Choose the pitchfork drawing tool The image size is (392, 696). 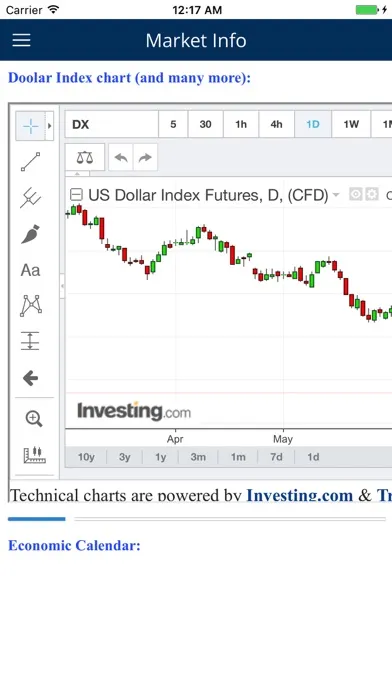tap(31, 198)
